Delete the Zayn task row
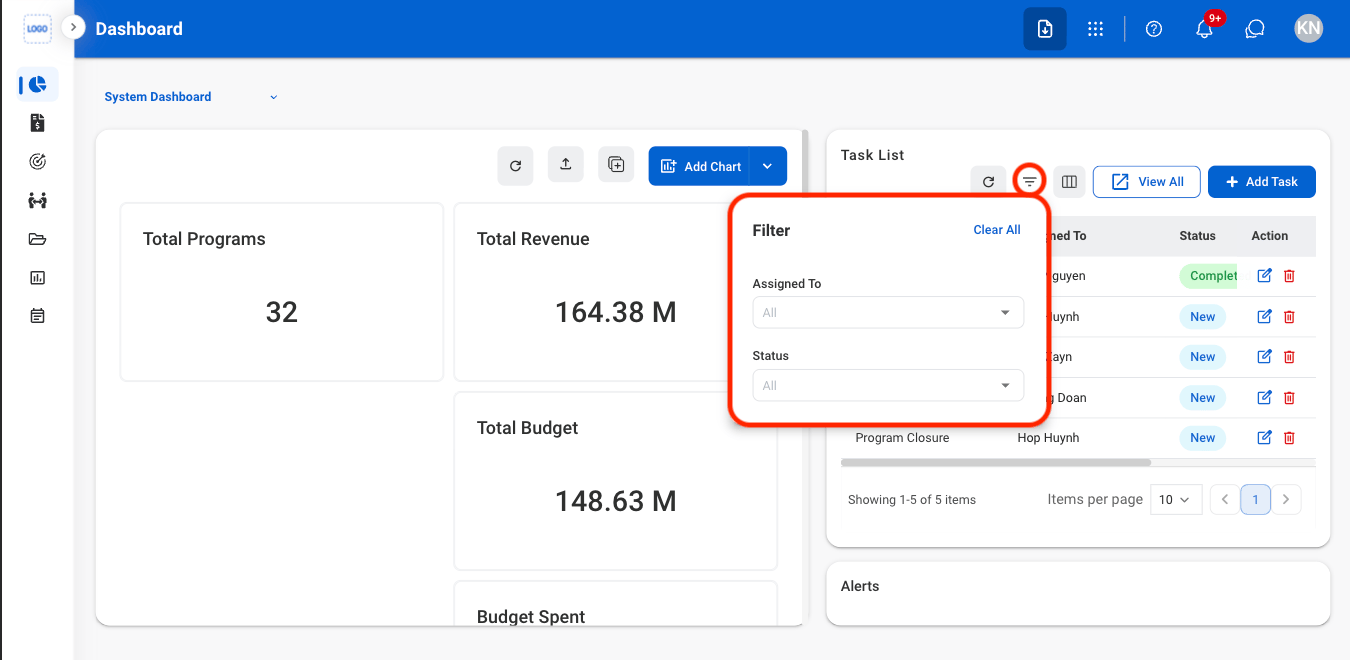 coord(1289,357)
